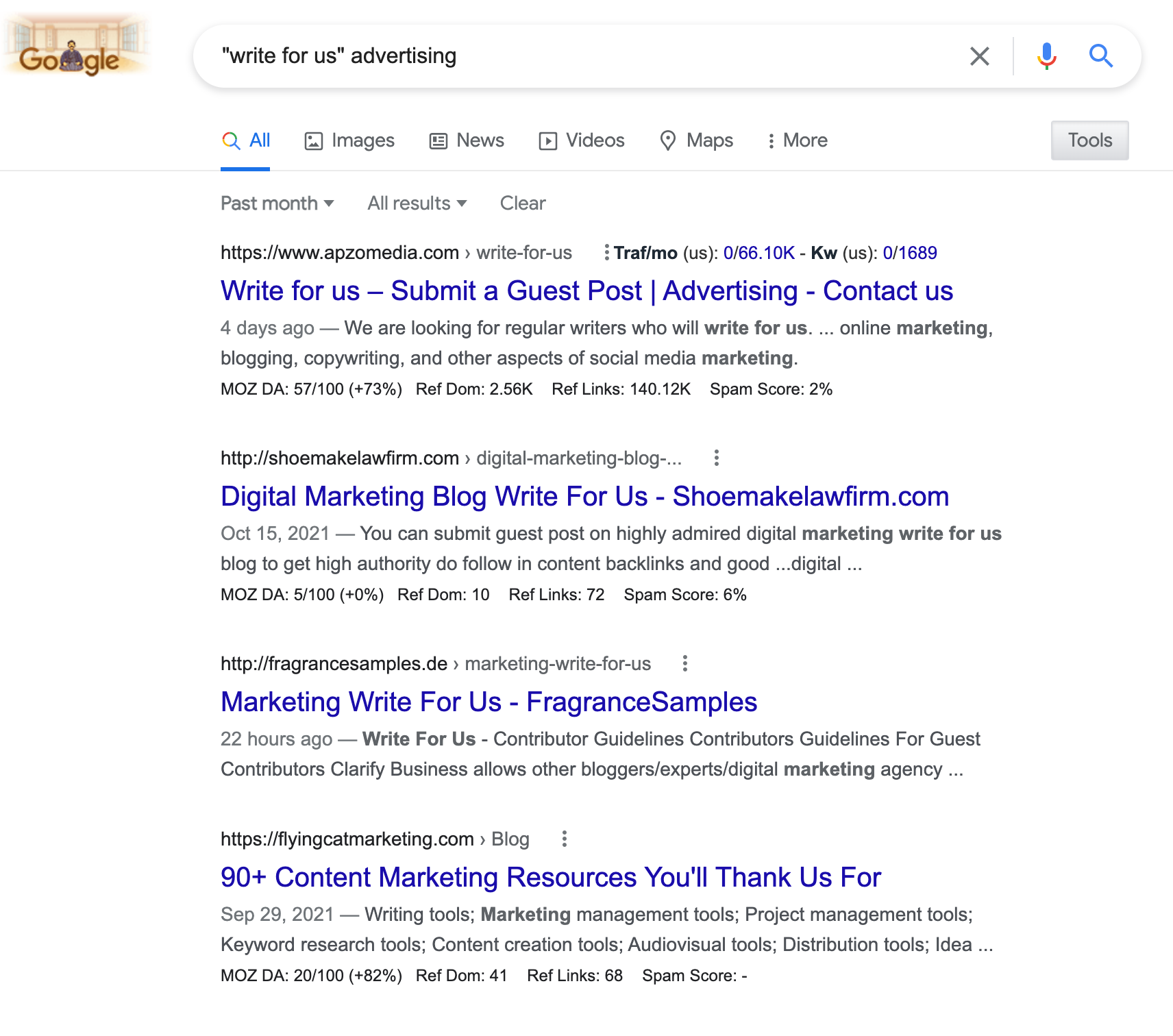1173x1036 pixels.
Task: Select the Videos search icon
Action: point(548,140)
